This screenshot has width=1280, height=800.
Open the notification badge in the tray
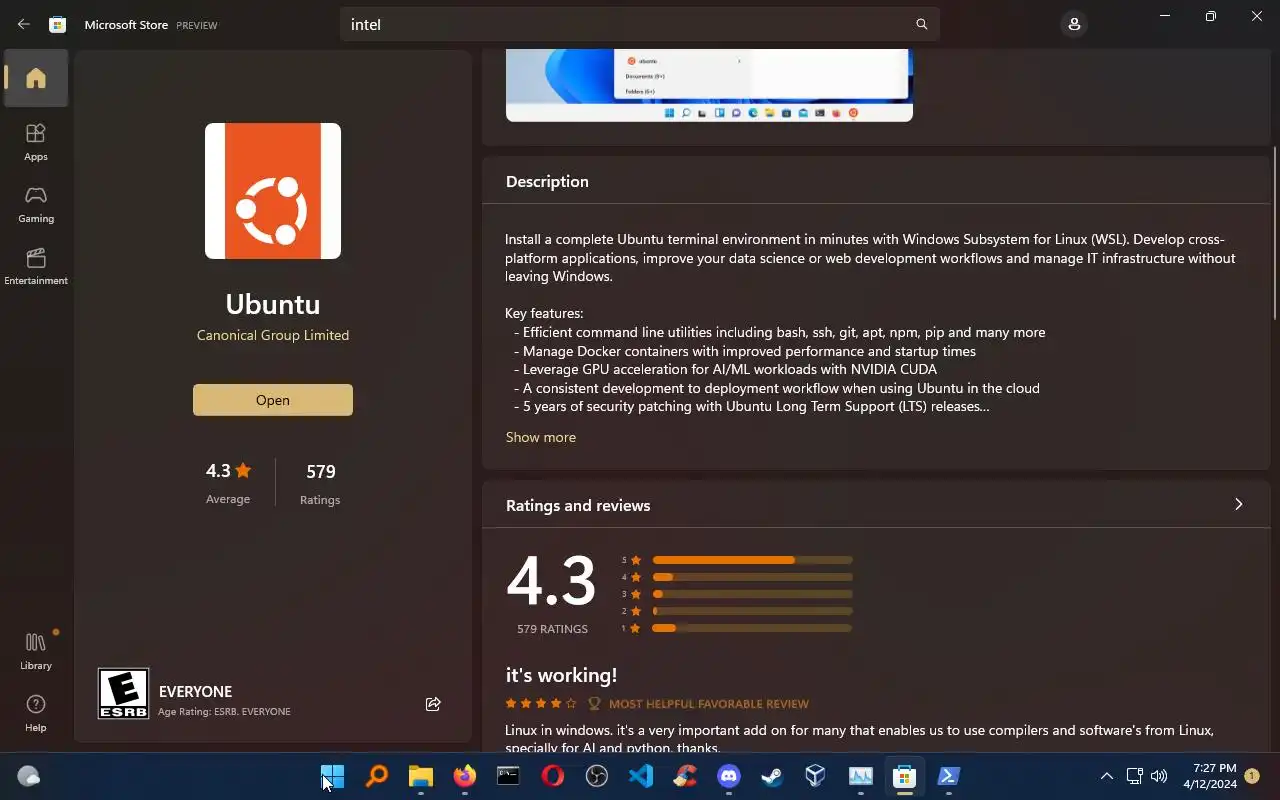pyautogui.click(x=1252, y=776)
